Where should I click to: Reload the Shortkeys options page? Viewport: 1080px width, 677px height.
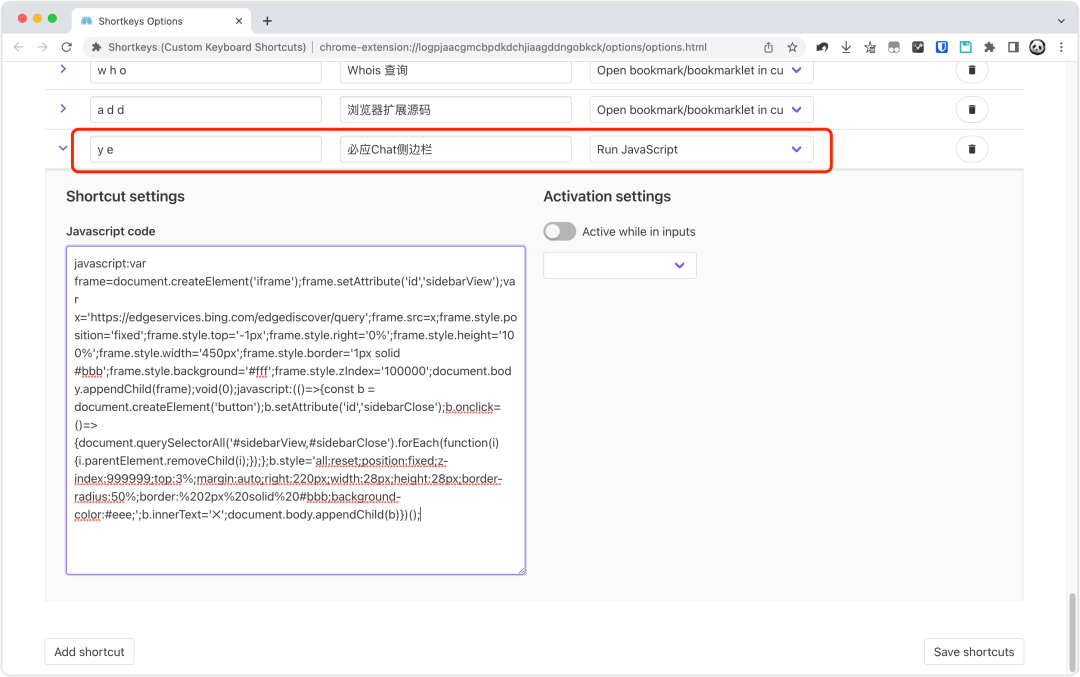click(x=67, y=47)
